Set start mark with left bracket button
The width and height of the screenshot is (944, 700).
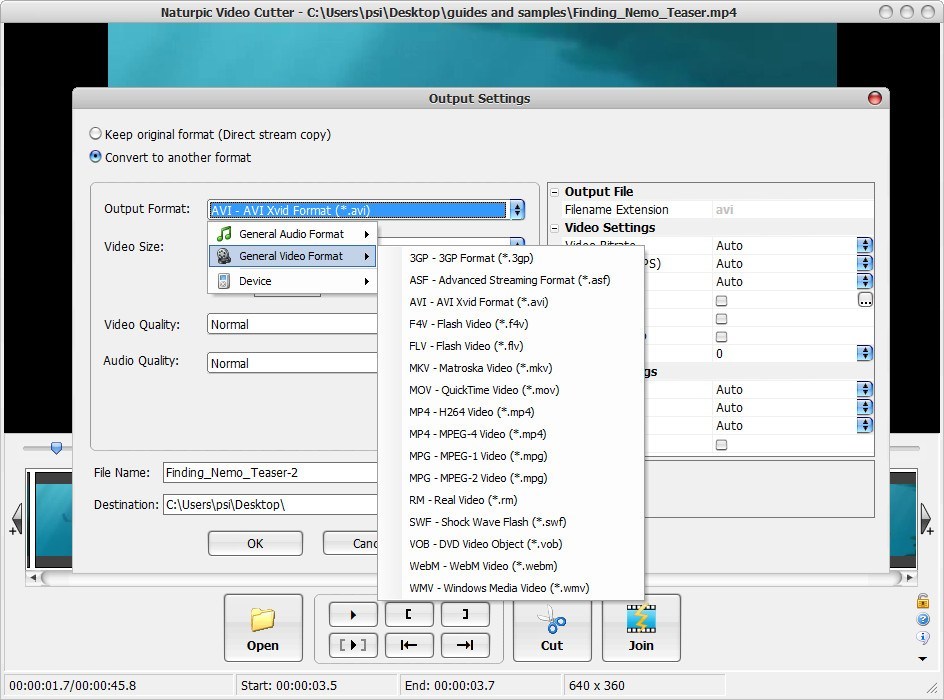click(x=409, y=615)
